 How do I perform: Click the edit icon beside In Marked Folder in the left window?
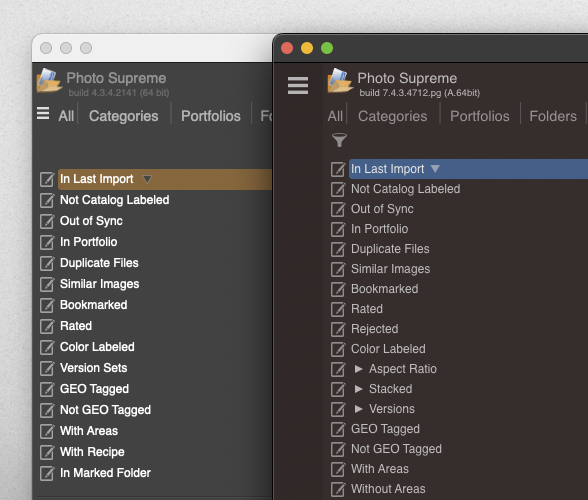coord(47,473)
